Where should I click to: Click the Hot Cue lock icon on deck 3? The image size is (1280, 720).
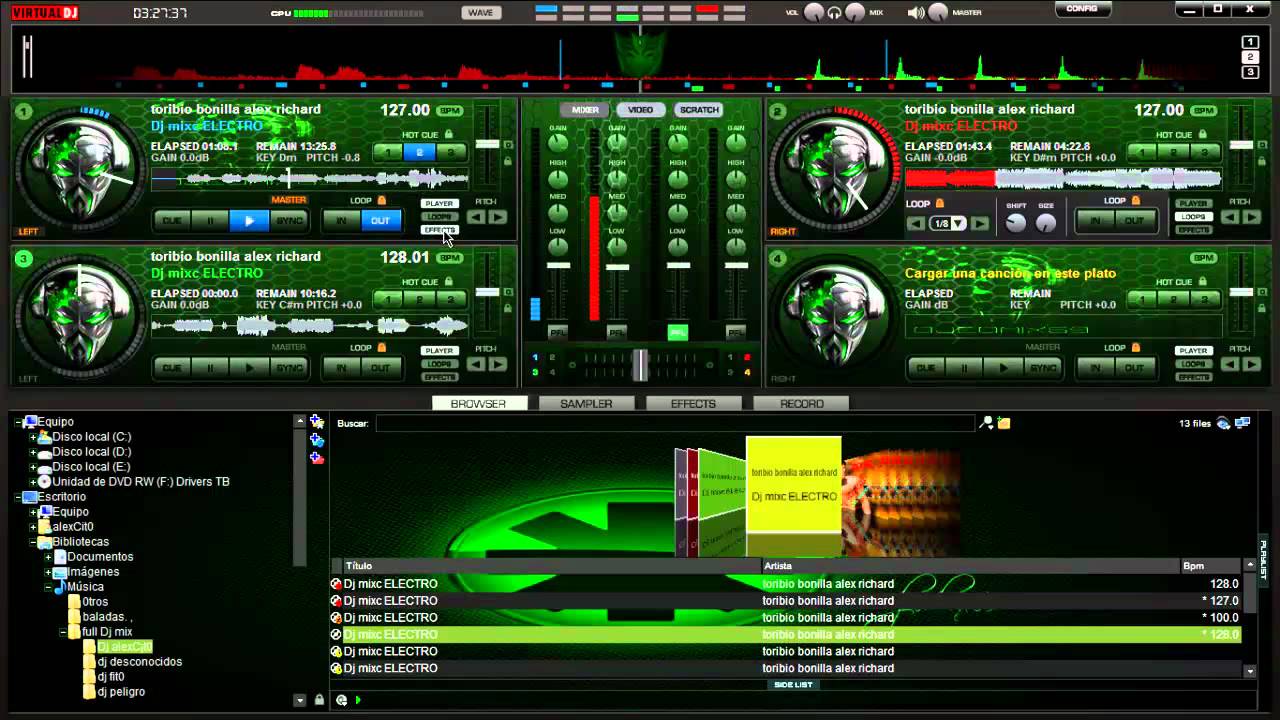tap(449, 281)
